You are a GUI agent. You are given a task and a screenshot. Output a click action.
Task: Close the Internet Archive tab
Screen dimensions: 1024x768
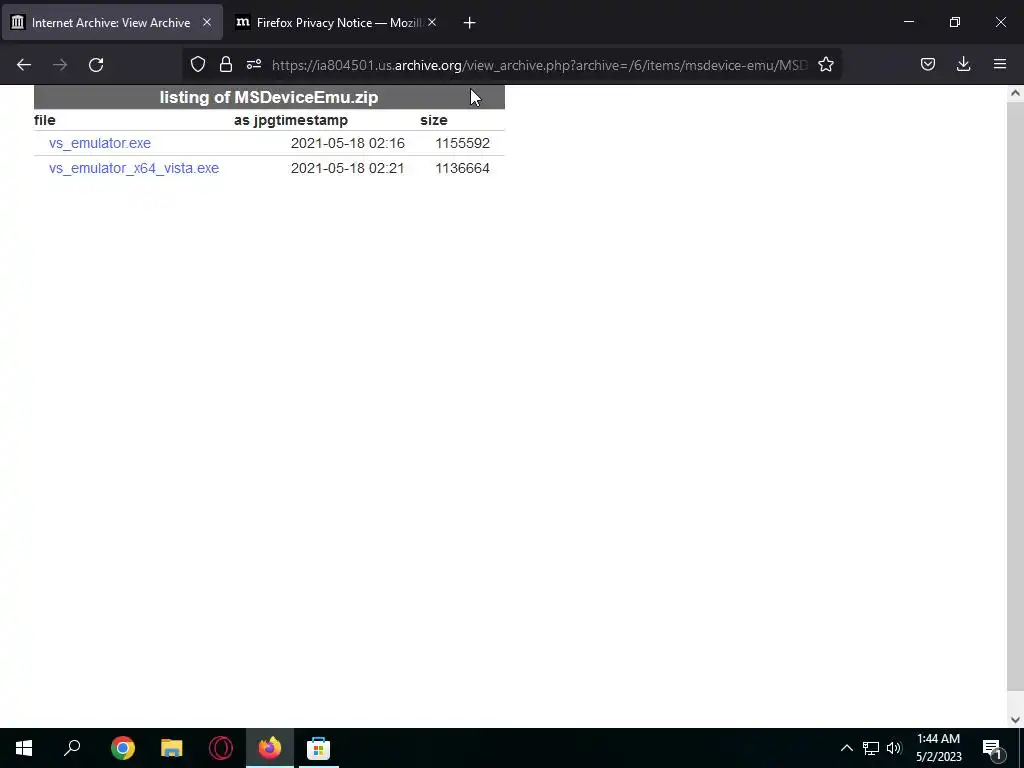tap(207, 22)
